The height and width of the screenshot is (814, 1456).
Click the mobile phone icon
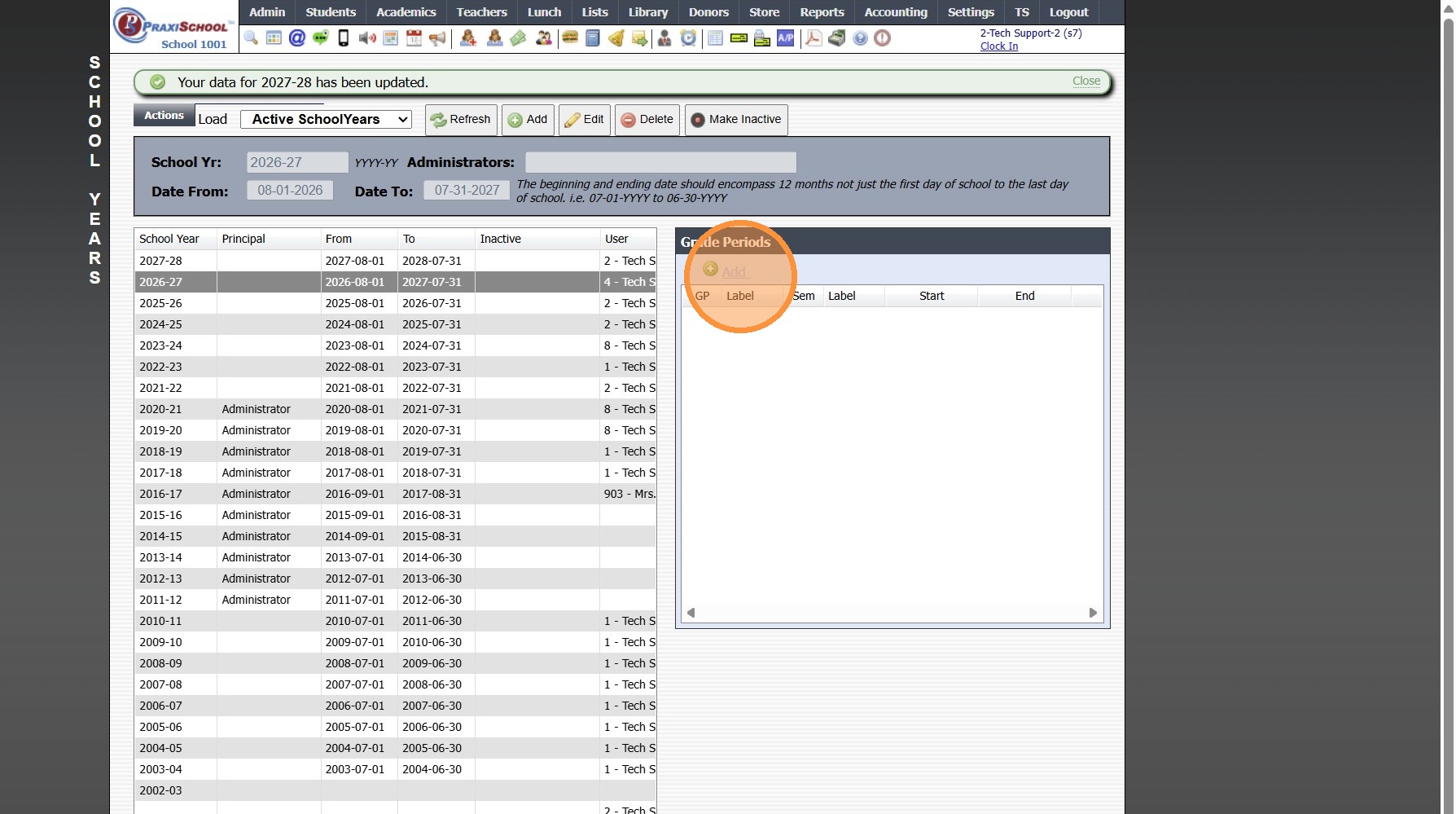tap(344, 38)
